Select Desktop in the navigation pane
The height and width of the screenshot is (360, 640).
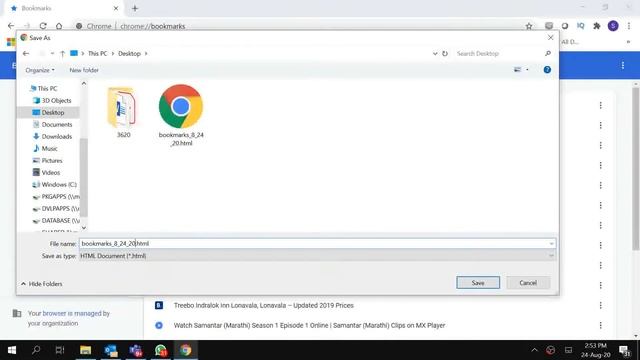[x=48, y=112]
